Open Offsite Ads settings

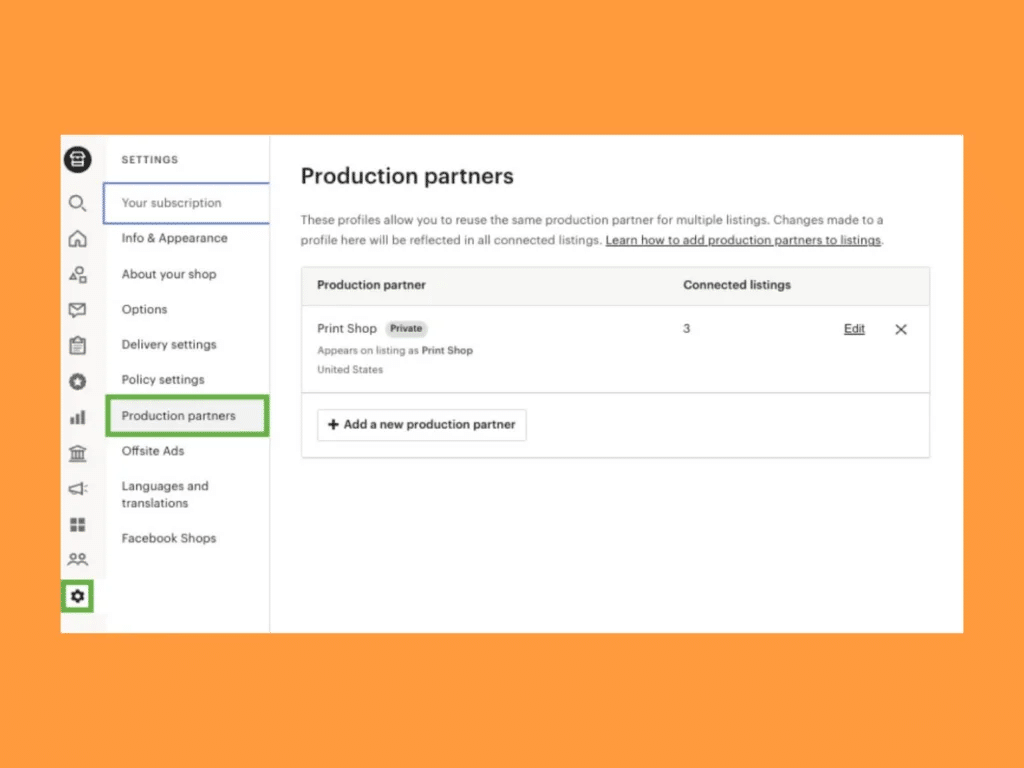[x=153, y=451]
